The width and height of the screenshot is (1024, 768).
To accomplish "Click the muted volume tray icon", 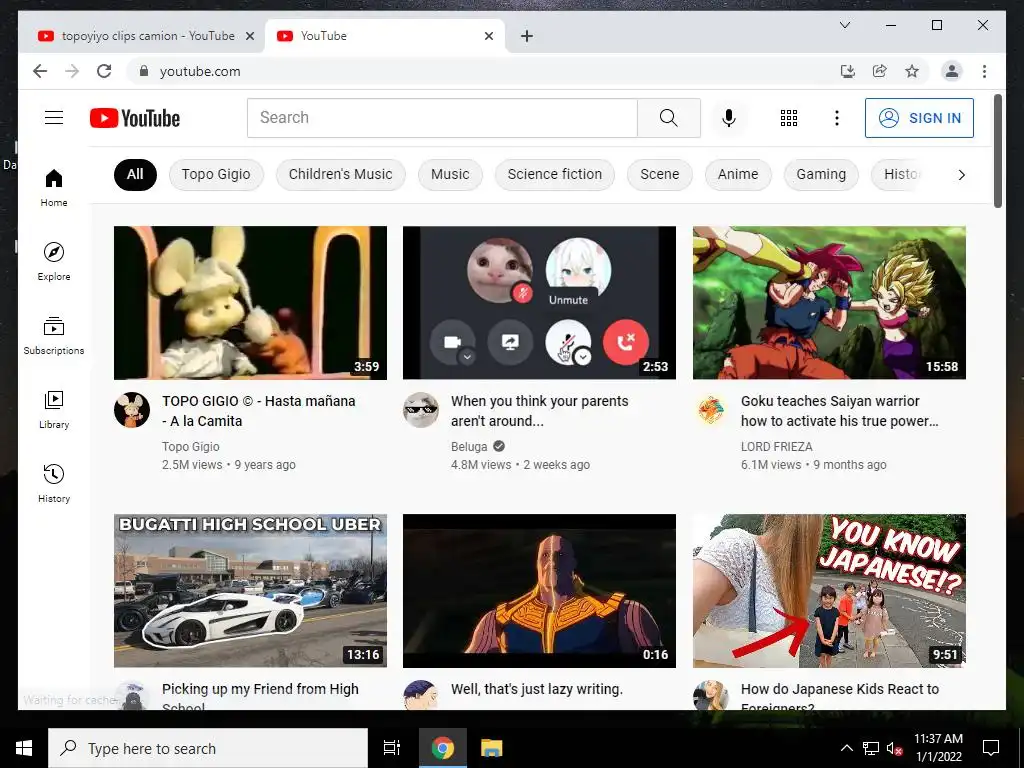I will (x=894, y=748).
